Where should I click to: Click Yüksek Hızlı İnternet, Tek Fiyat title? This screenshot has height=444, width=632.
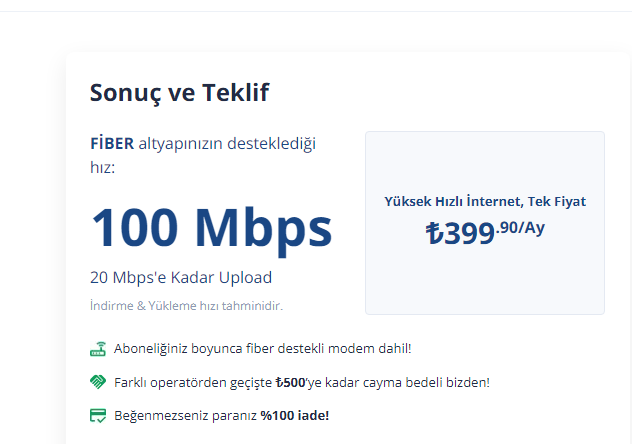coord(485,201)
